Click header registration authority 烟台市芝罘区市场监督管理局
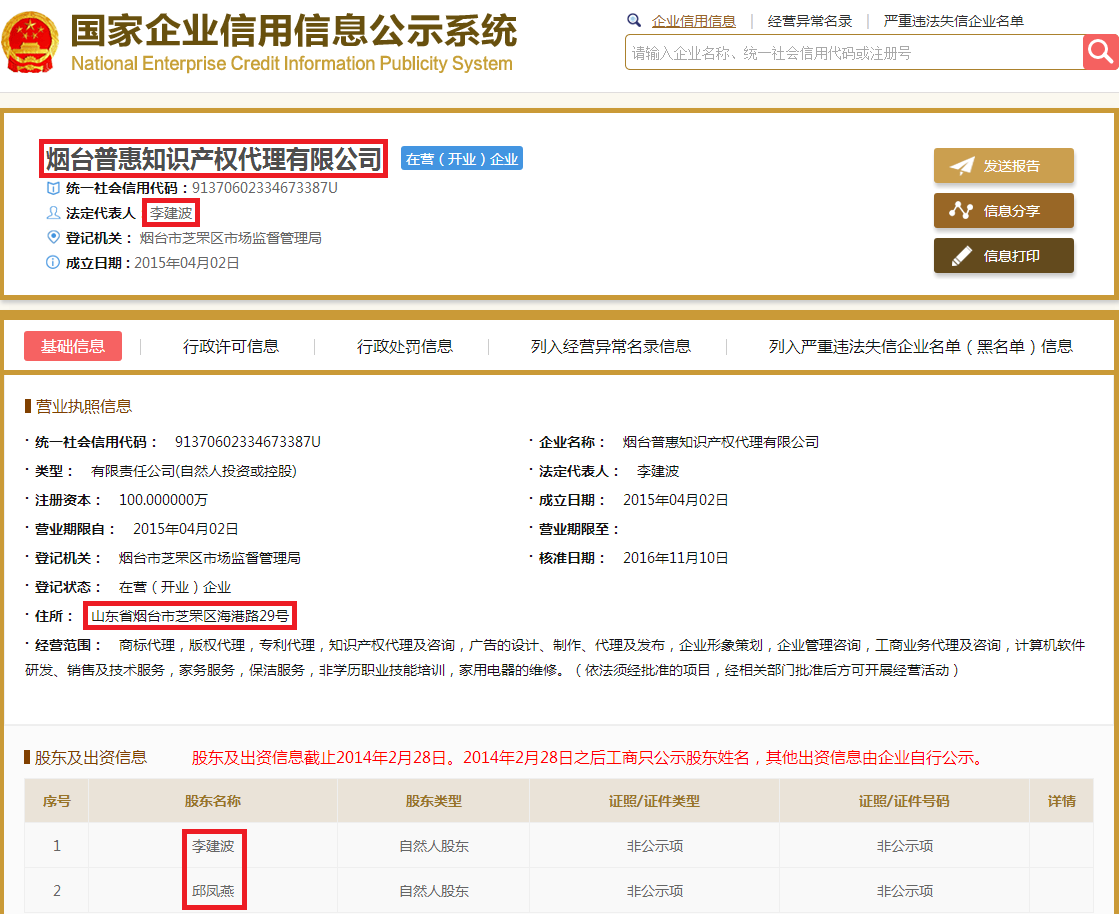 (231, 238)
